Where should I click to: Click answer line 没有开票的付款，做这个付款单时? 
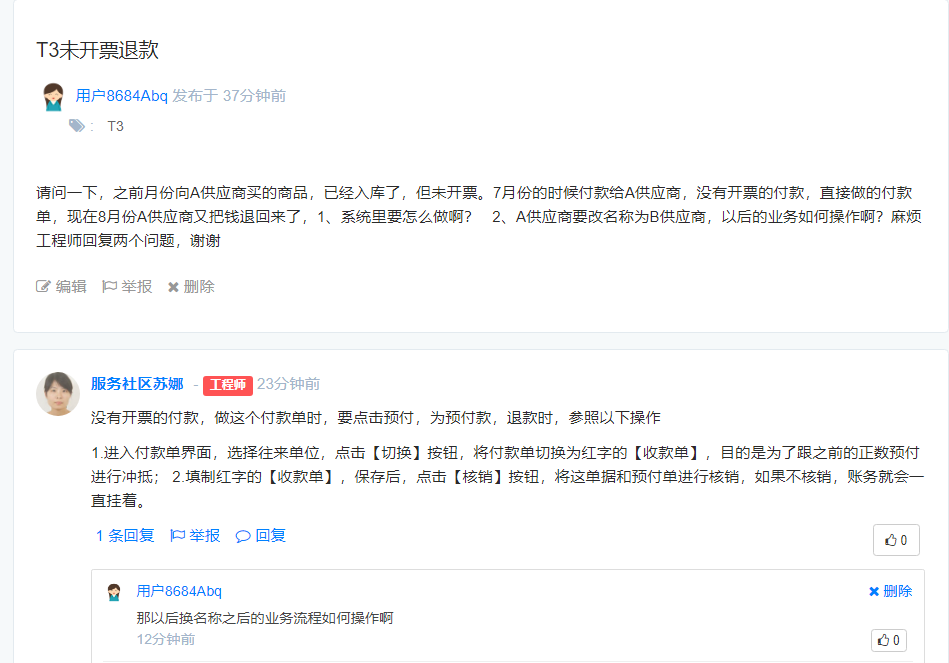pos(206,418)
